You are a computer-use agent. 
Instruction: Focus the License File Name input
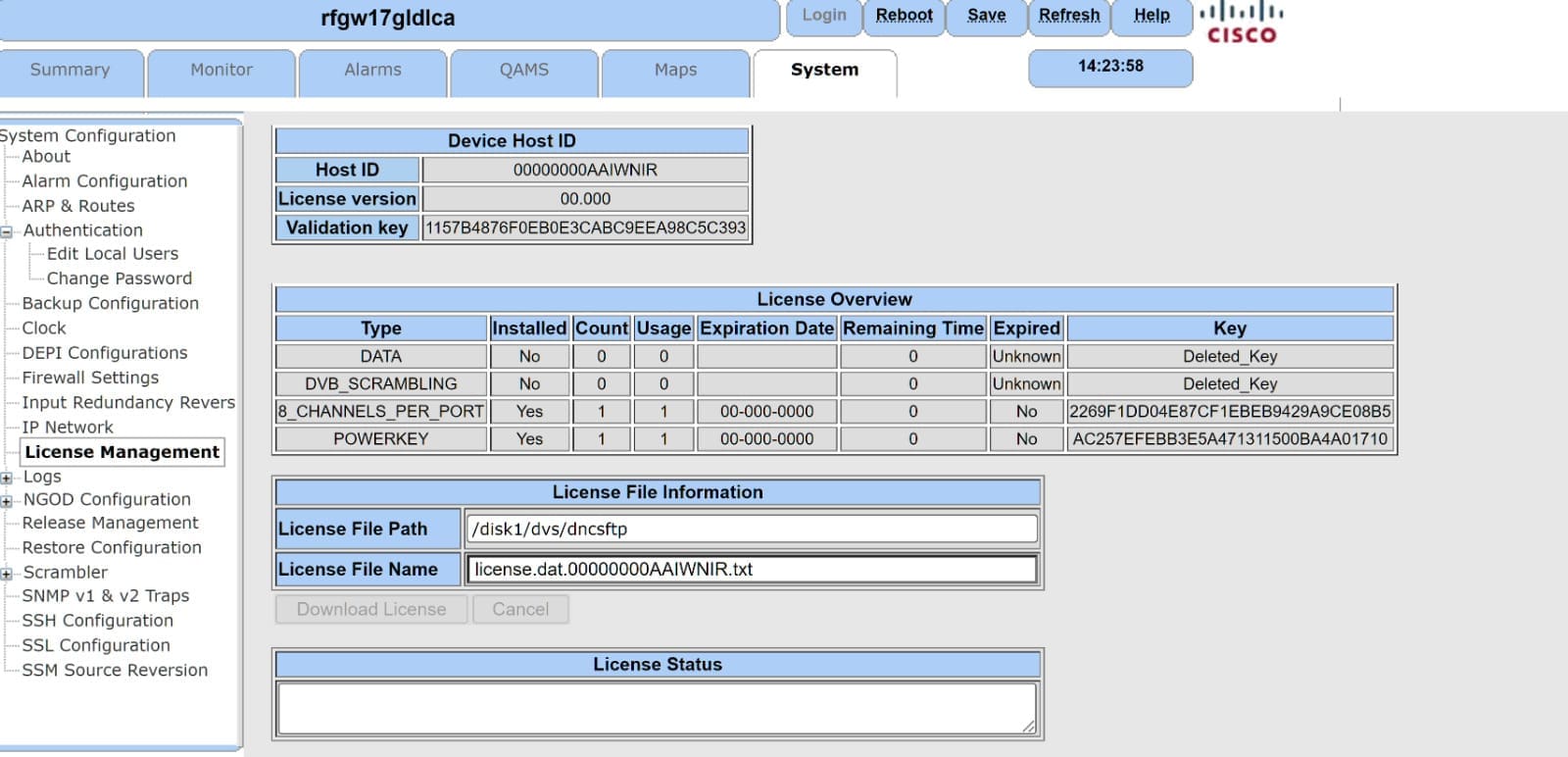point(752,570)
